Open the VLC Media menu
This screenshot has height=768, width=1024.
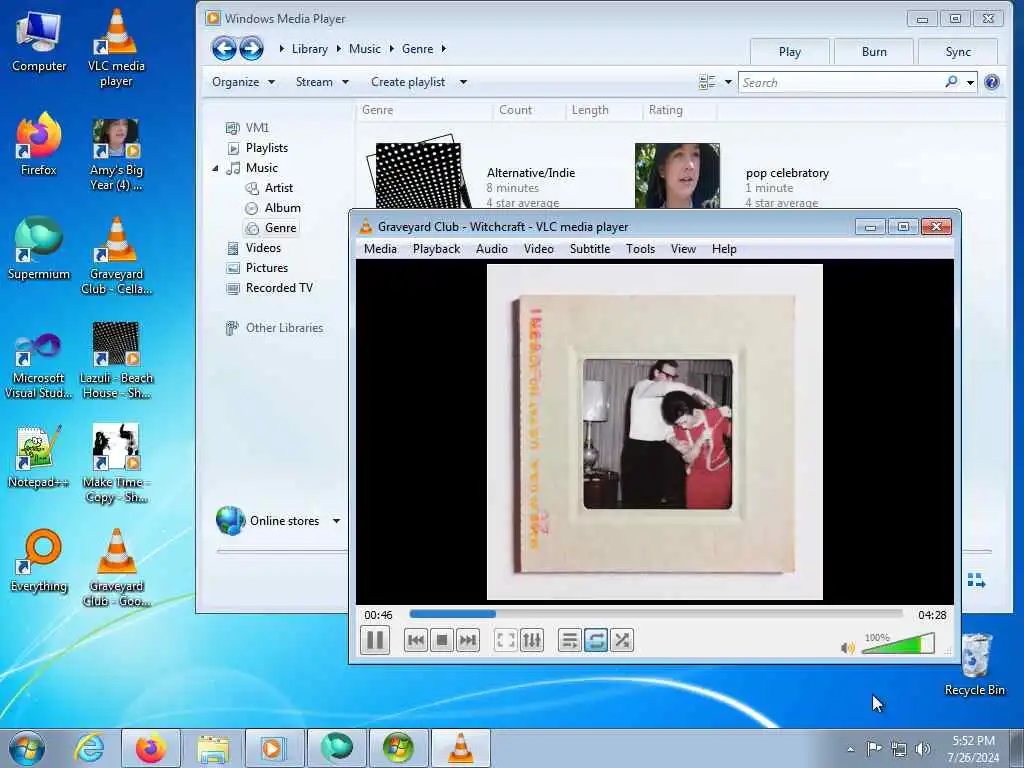tap(380, 249)
